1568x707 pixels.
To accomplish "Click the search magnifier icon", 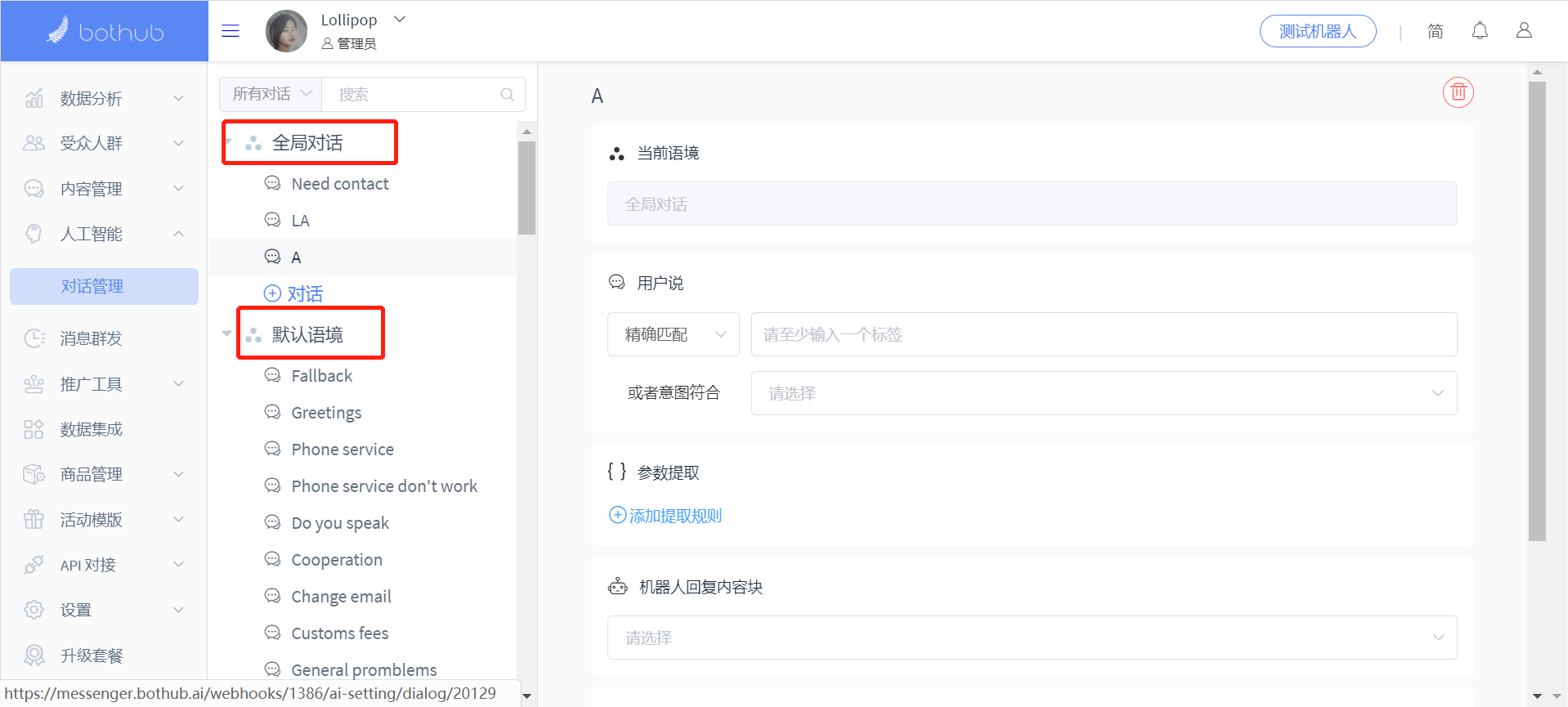I will click(507, 94).
